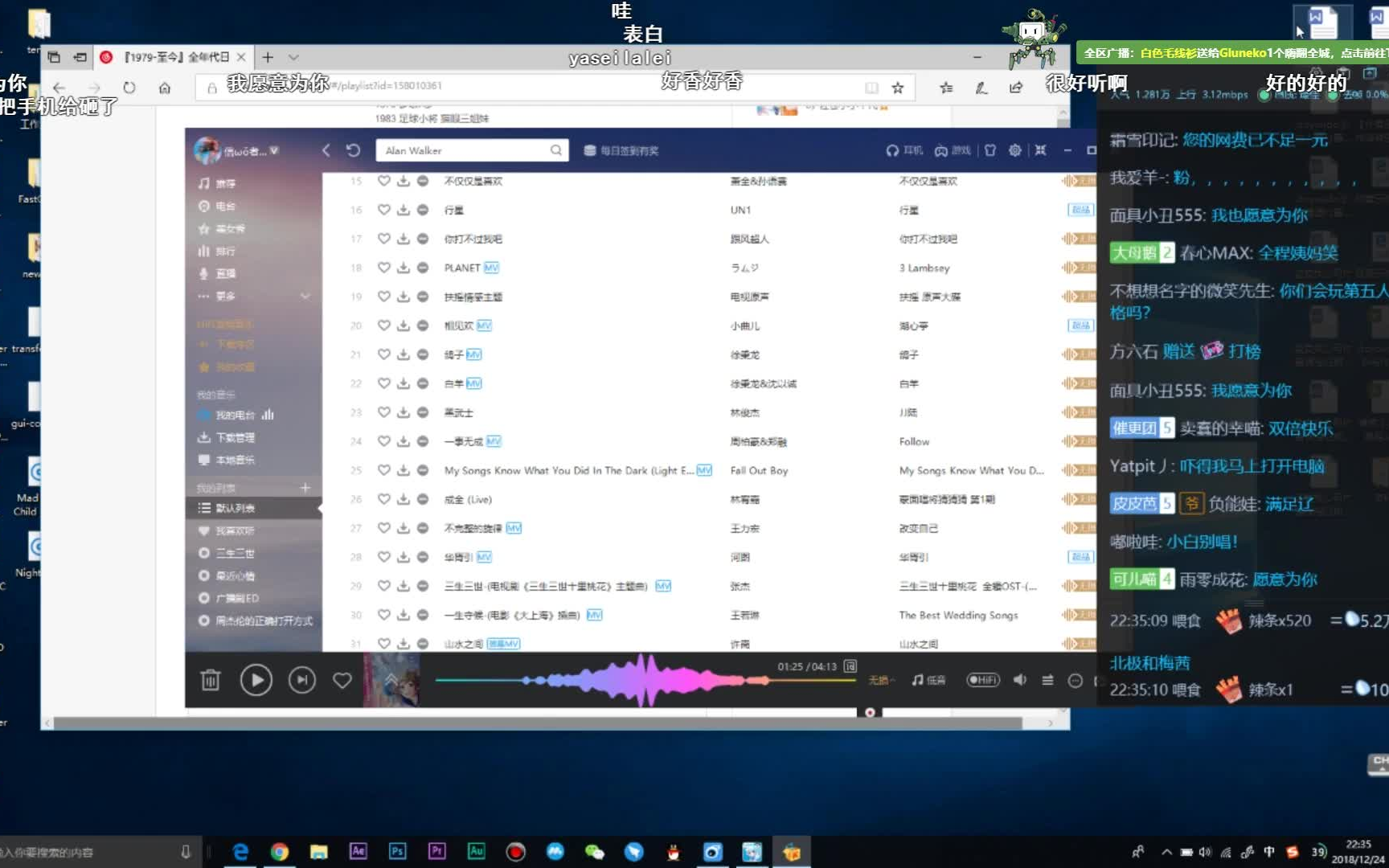Like current song with heart in playback bar
The width and height of the screenshot is (1389, 868).
pyautogui.click(x=342, y=680)
